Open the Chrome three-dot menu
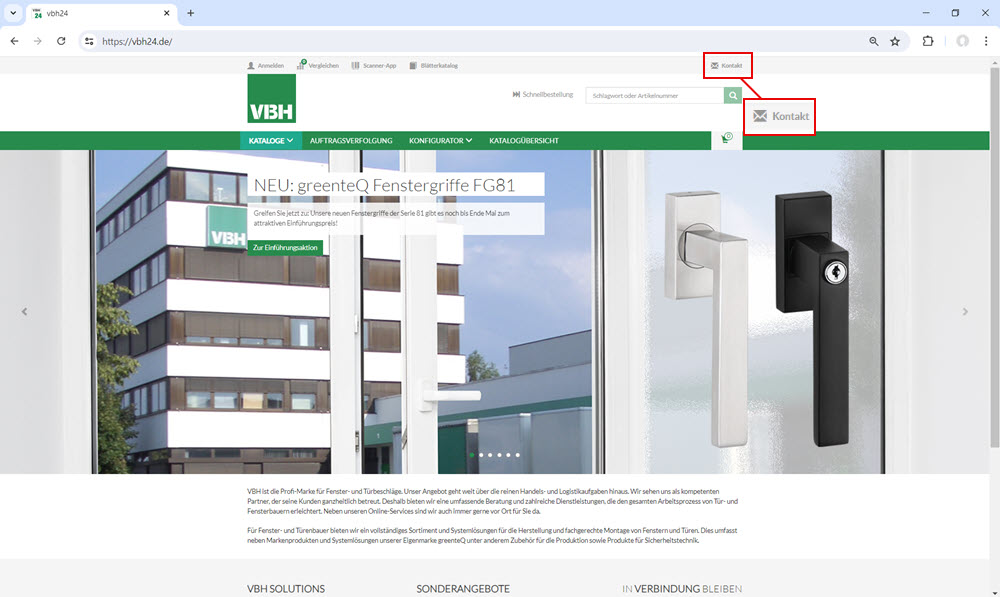Screen dimensions: 1000x597 click(x=986, y=41)
